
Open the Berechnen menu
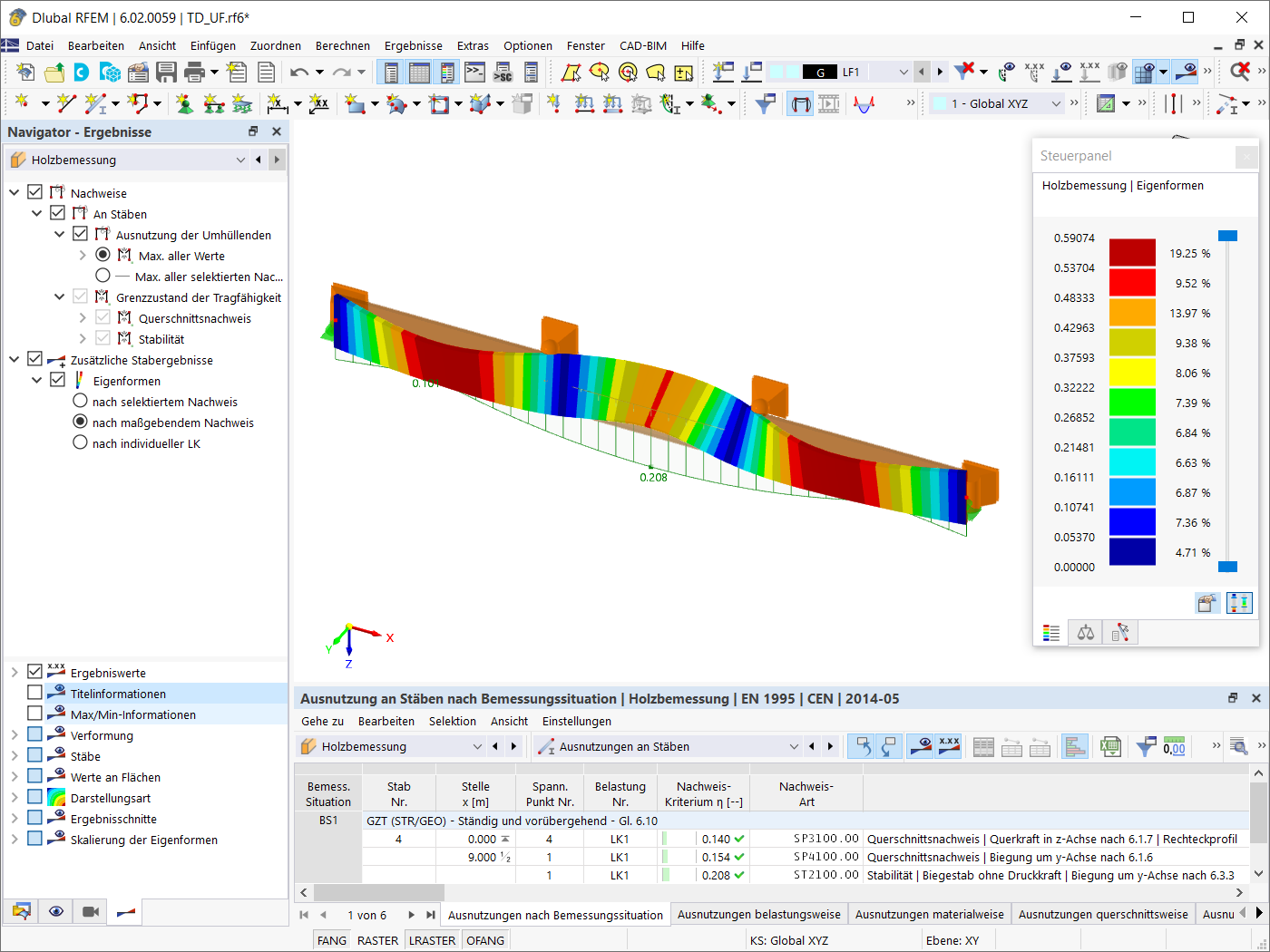pos(343,45)
